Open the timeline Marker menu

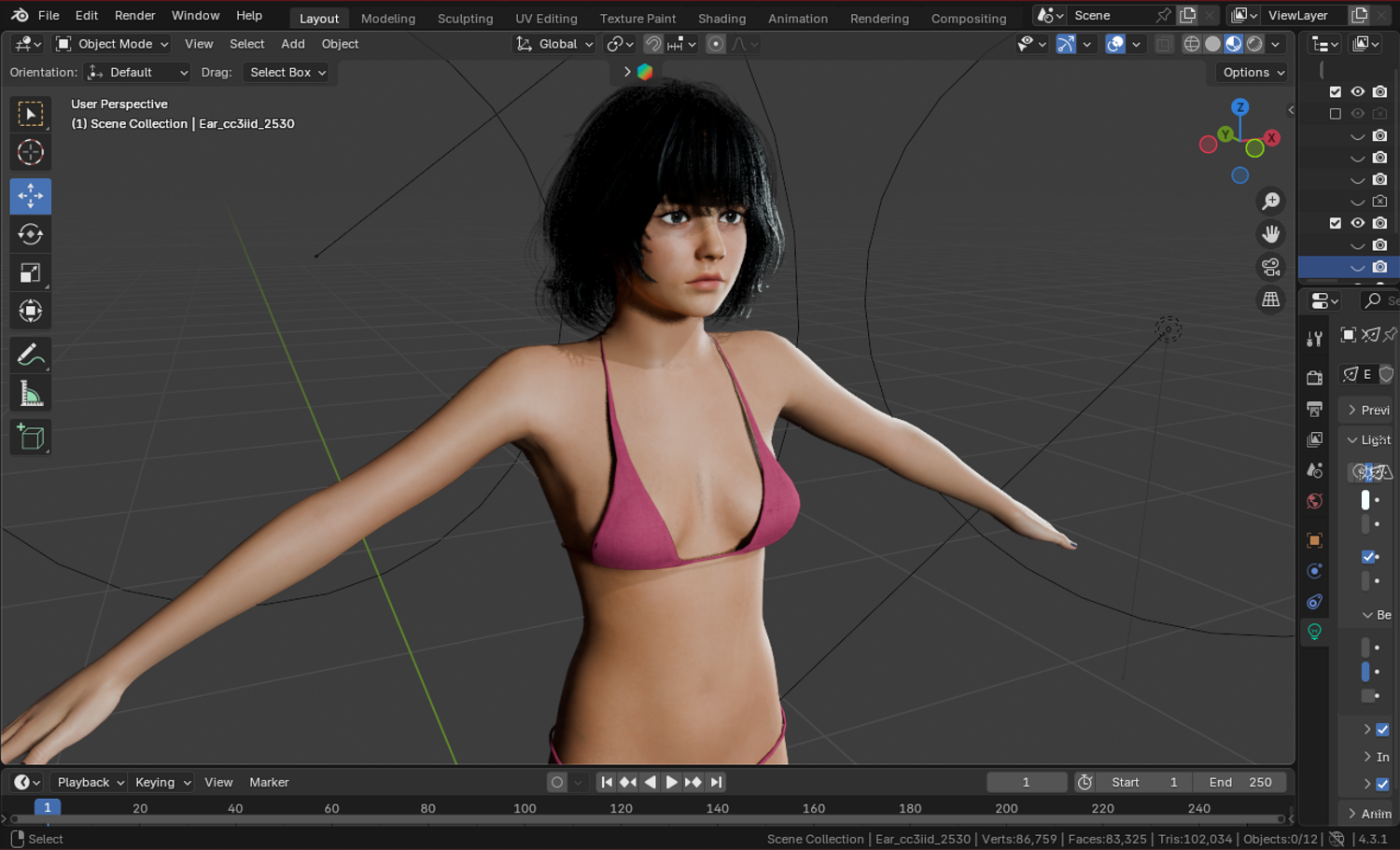(x=269, y=783)
